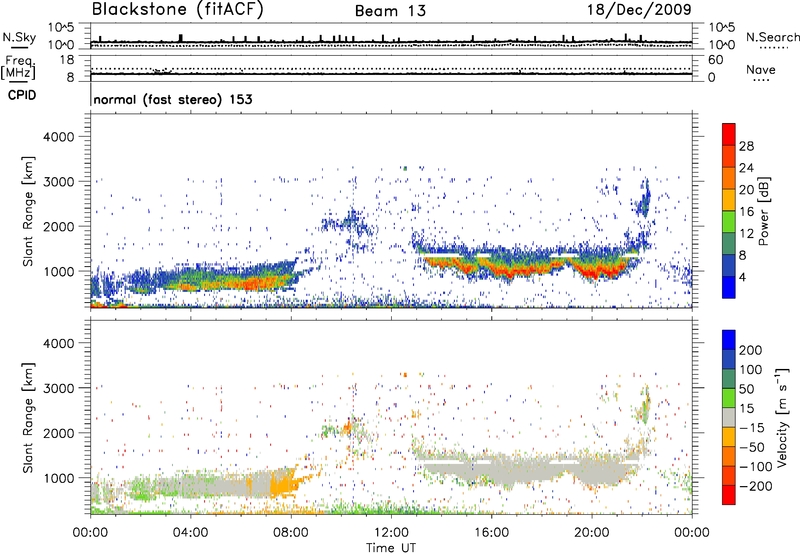Click the '12:00' time axis label

tap(391, 533)
